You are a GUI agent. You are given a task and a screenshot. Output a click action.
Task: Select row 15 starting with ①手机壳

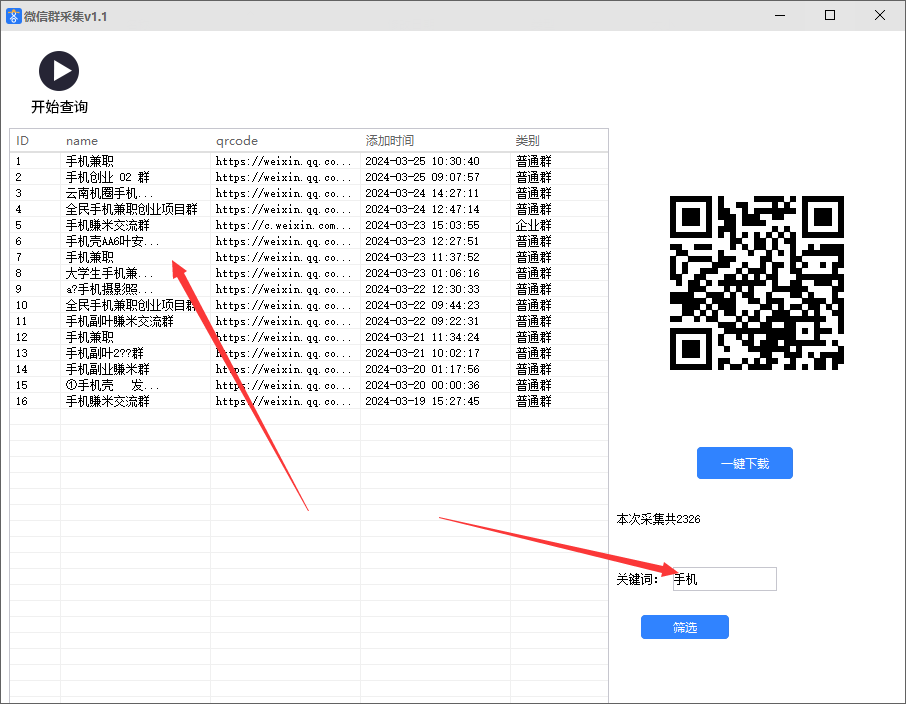coord(112,385)
